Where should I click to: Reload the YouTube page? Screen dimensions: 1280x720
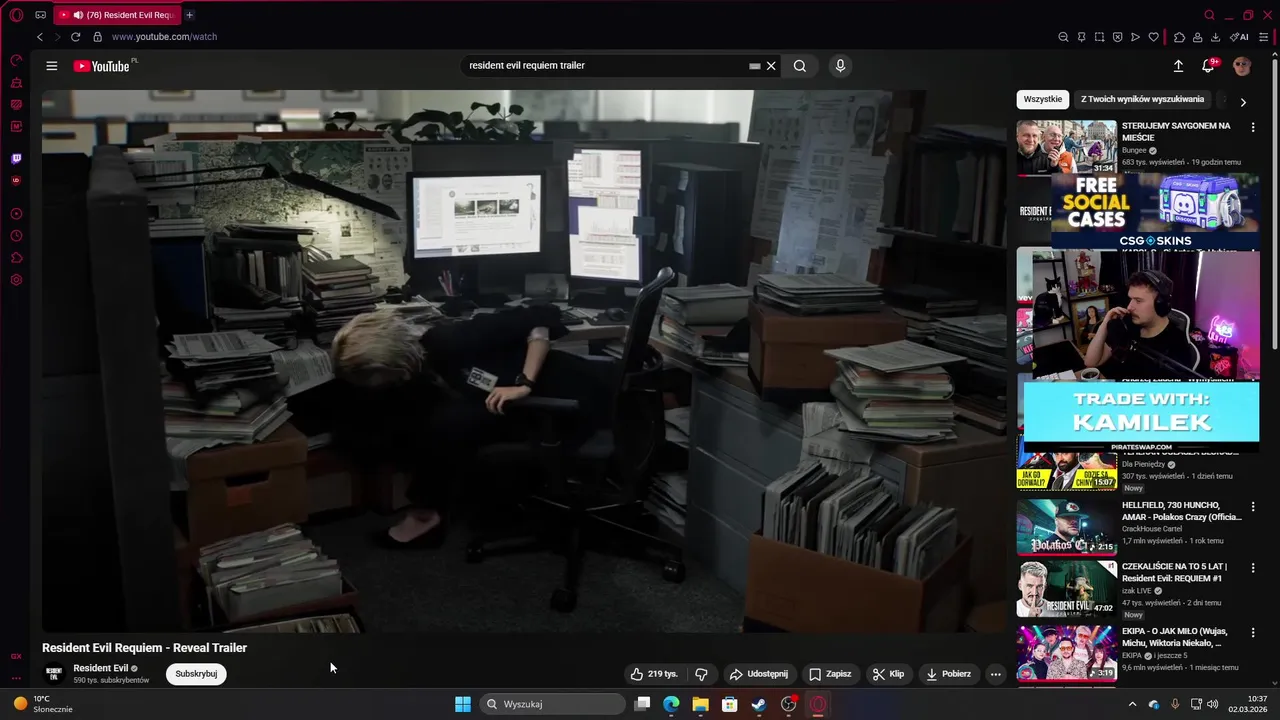75,37
